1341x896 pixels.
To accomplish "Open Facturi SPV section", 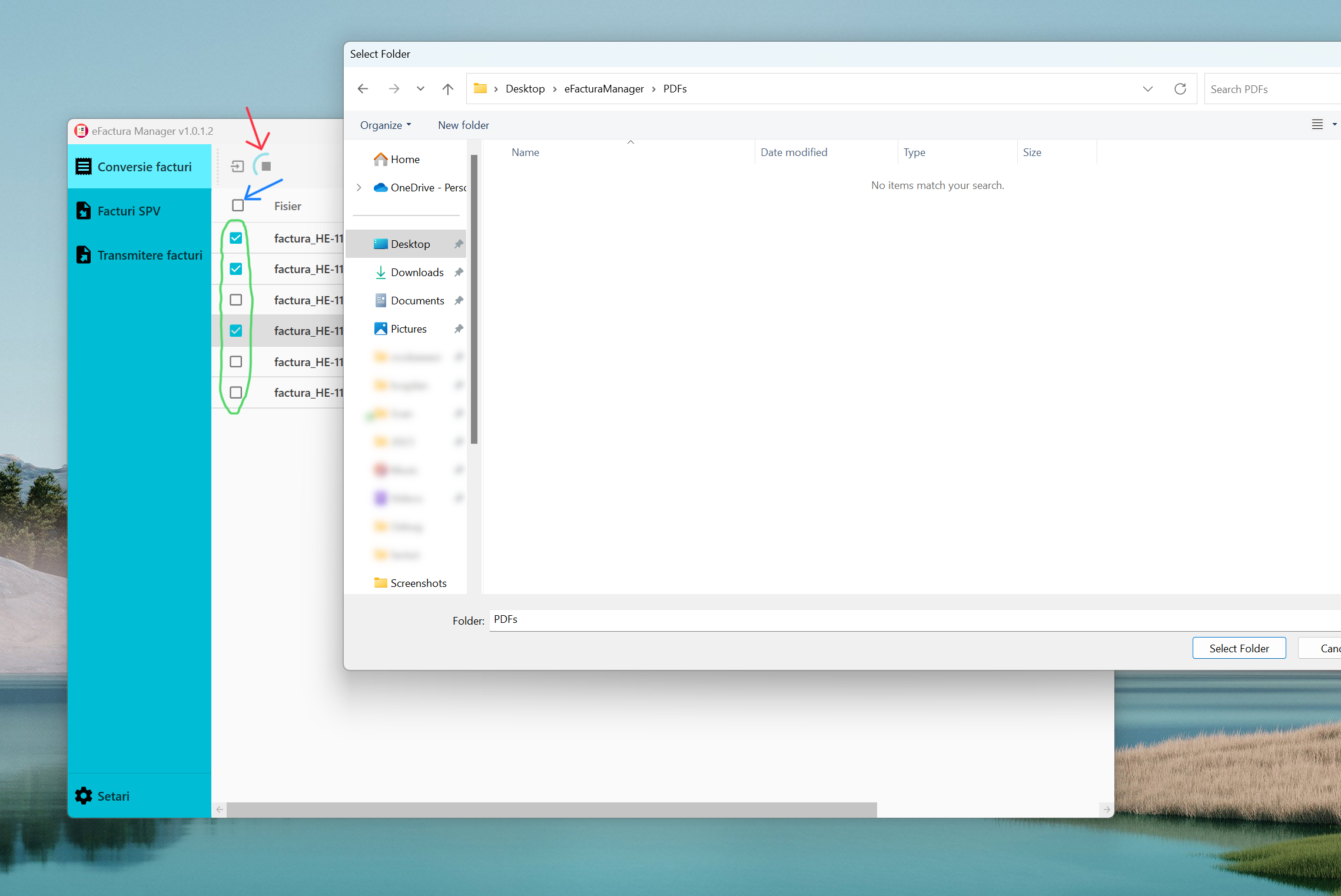I will pos(128,211).
